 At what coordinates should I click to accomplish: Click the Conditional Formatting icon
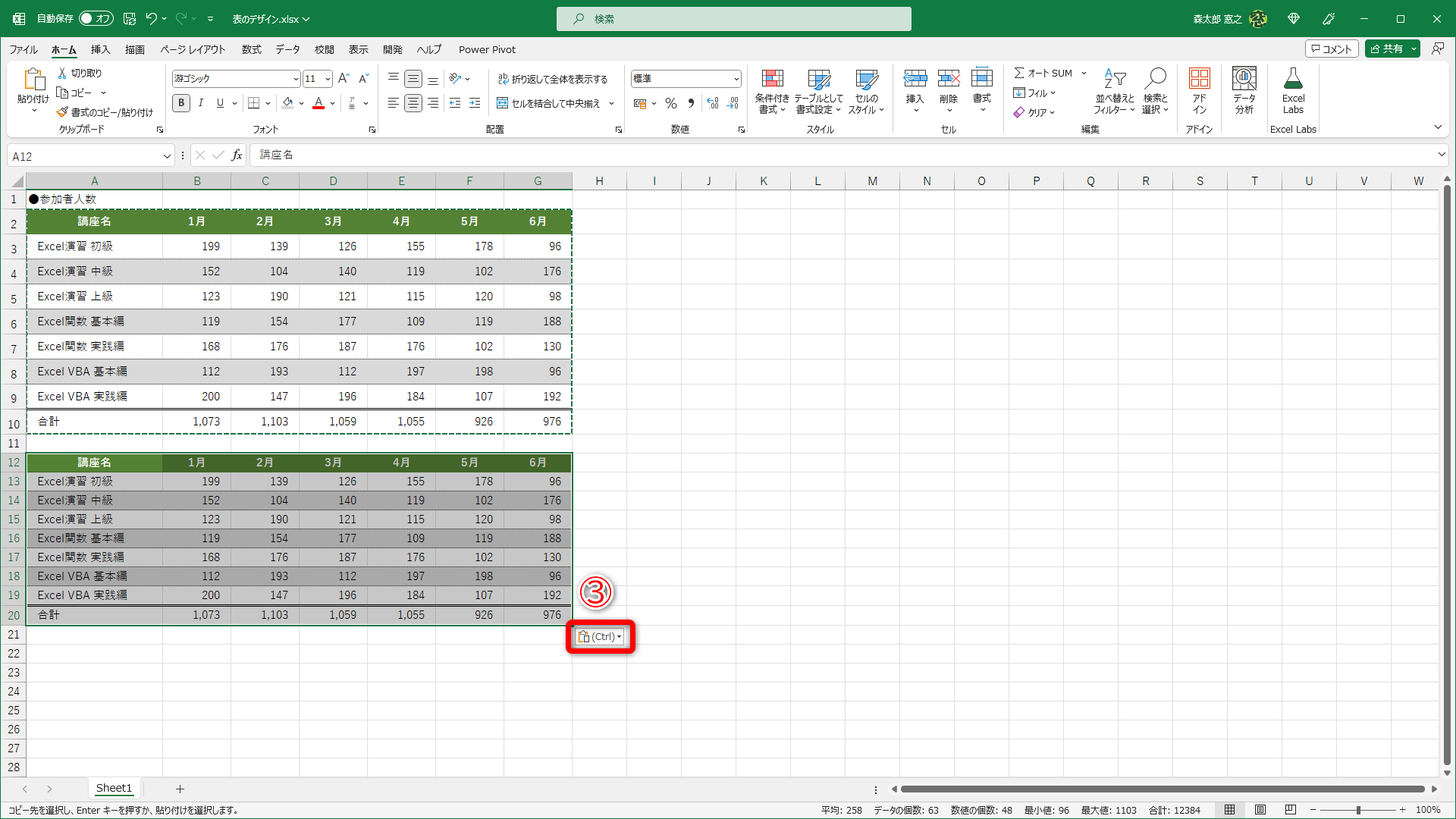[x=771, y=80]
